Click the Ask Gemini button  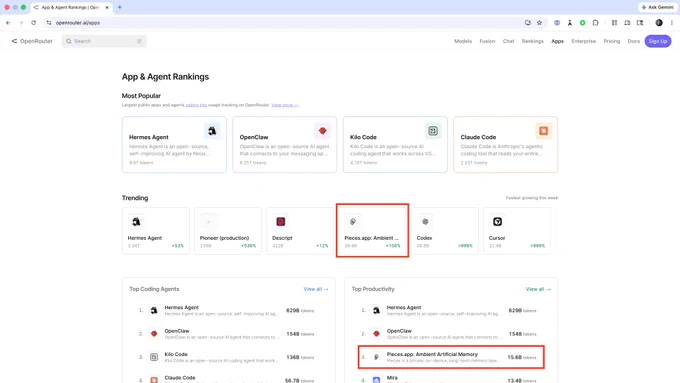(x=657, y=7)
